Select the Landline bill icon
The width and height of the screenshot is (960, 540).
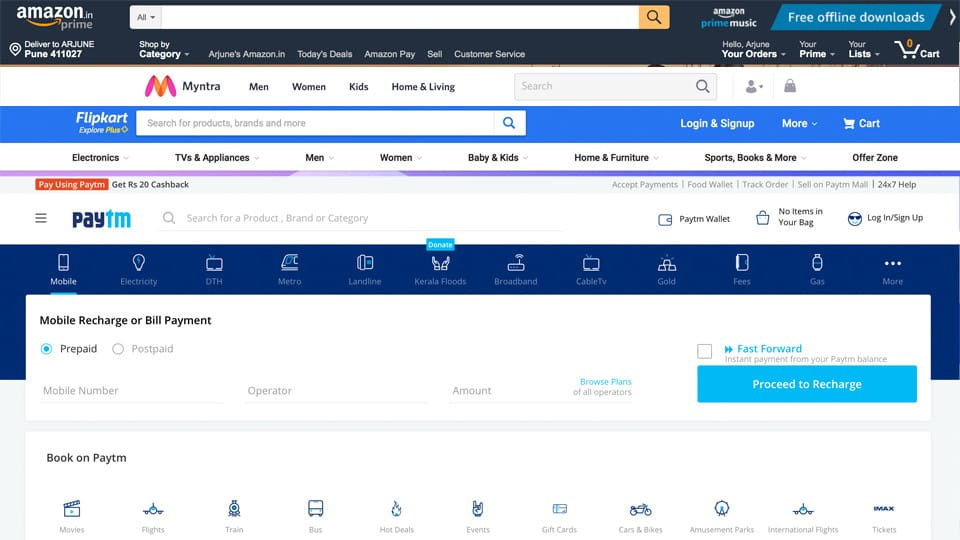pos(365,263)
